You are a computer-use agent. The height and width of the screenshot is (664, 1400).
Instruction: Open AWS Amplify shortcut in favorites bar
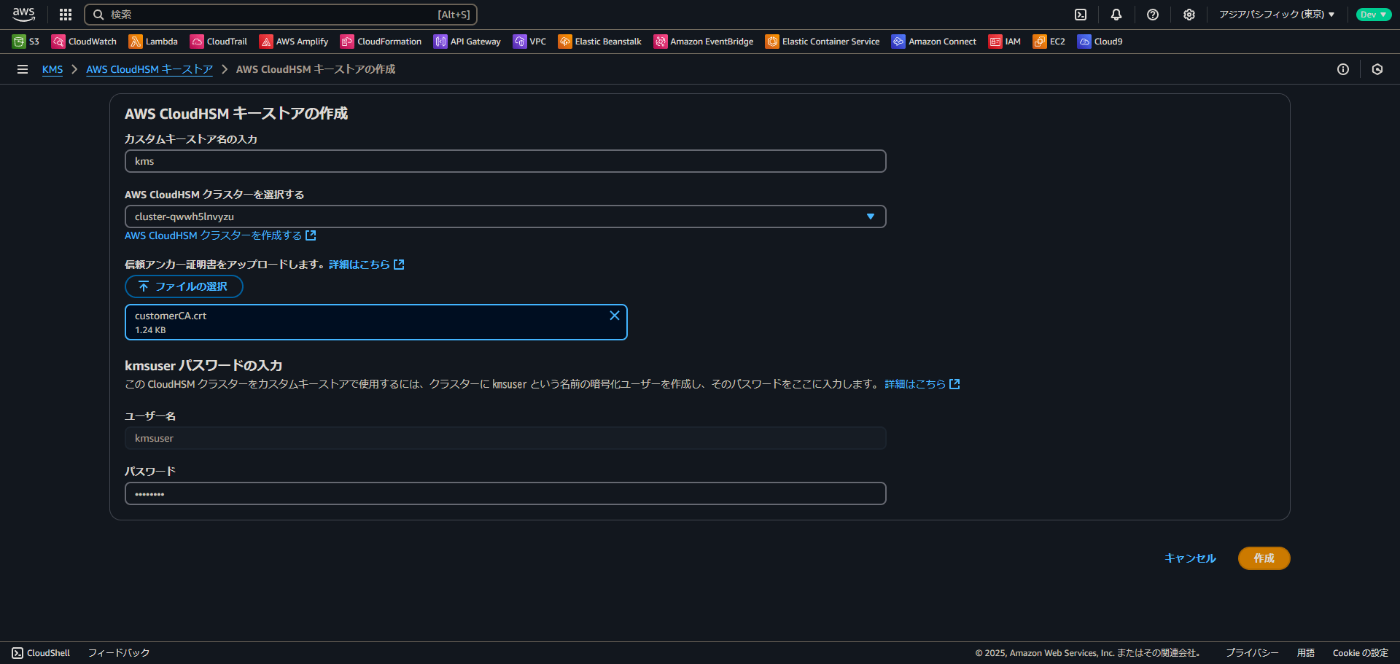295,41
